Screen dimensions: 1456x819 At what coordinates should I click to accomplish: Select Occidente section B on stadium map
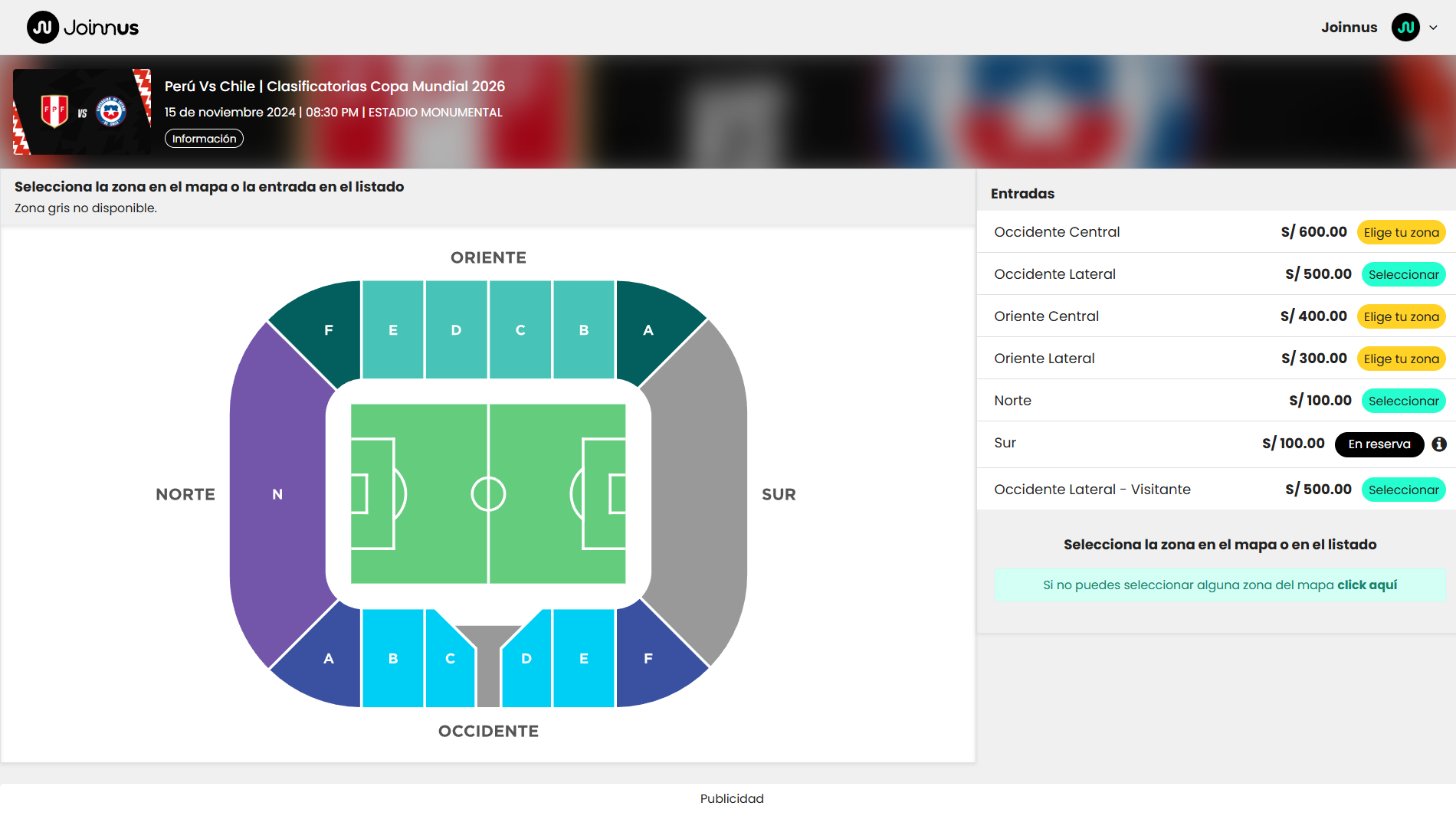[x=392, y=658]
